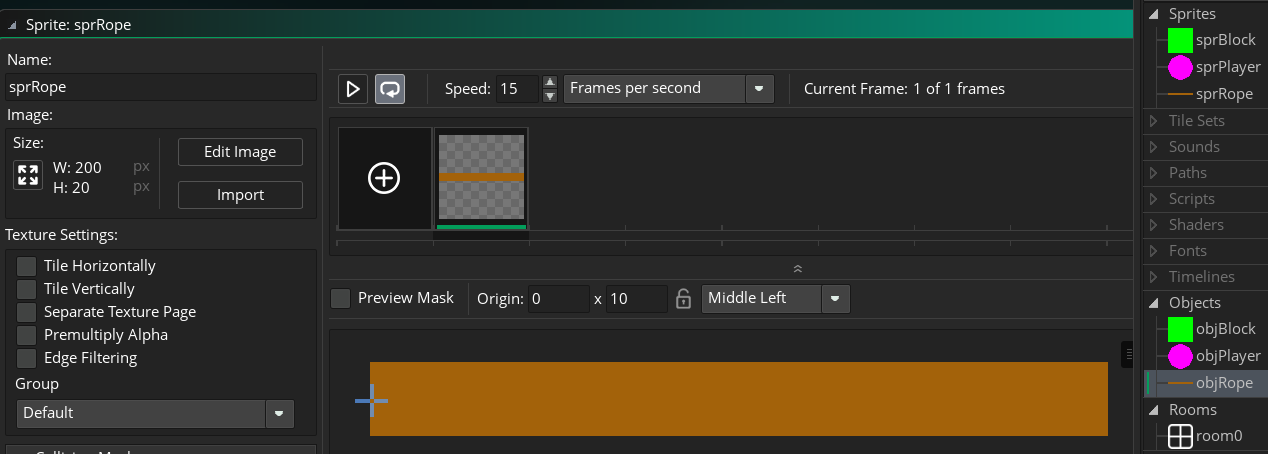
Task: Collapse the Rooms resource group
Action: [1152, 410]
